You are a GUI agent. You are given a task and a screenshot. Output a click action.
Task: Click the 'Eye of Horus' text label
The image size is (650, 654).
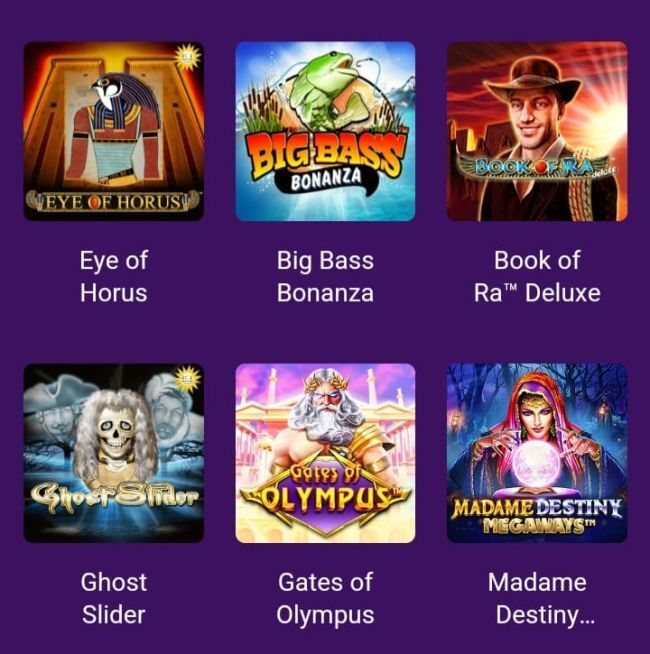[x=113, y=276]
